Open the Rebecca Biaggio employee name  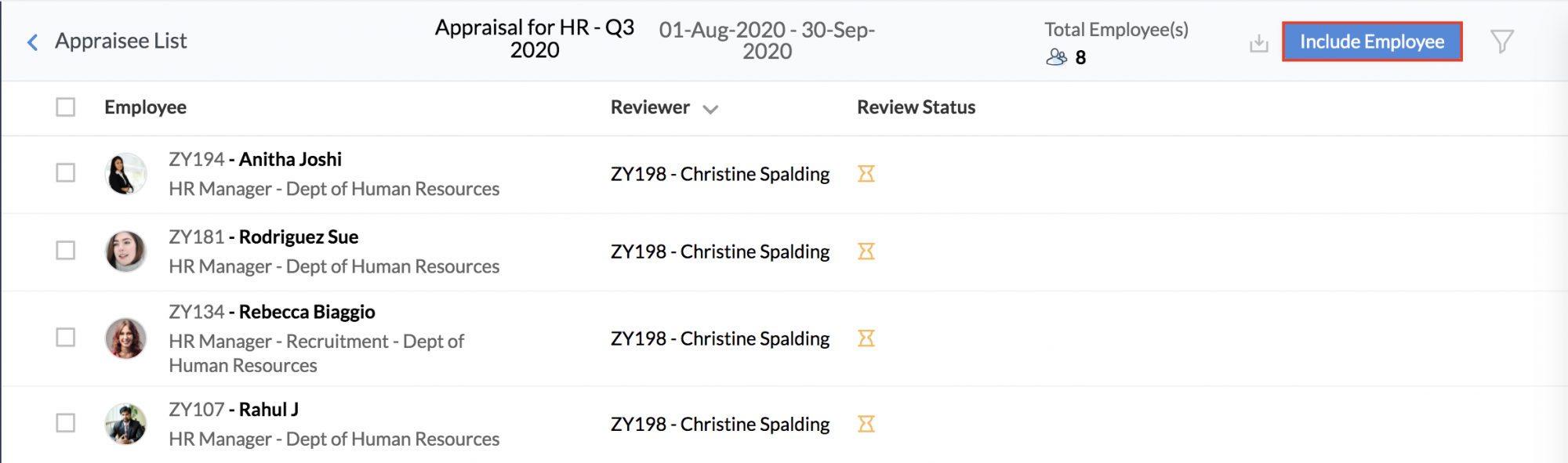coord(307,312)
